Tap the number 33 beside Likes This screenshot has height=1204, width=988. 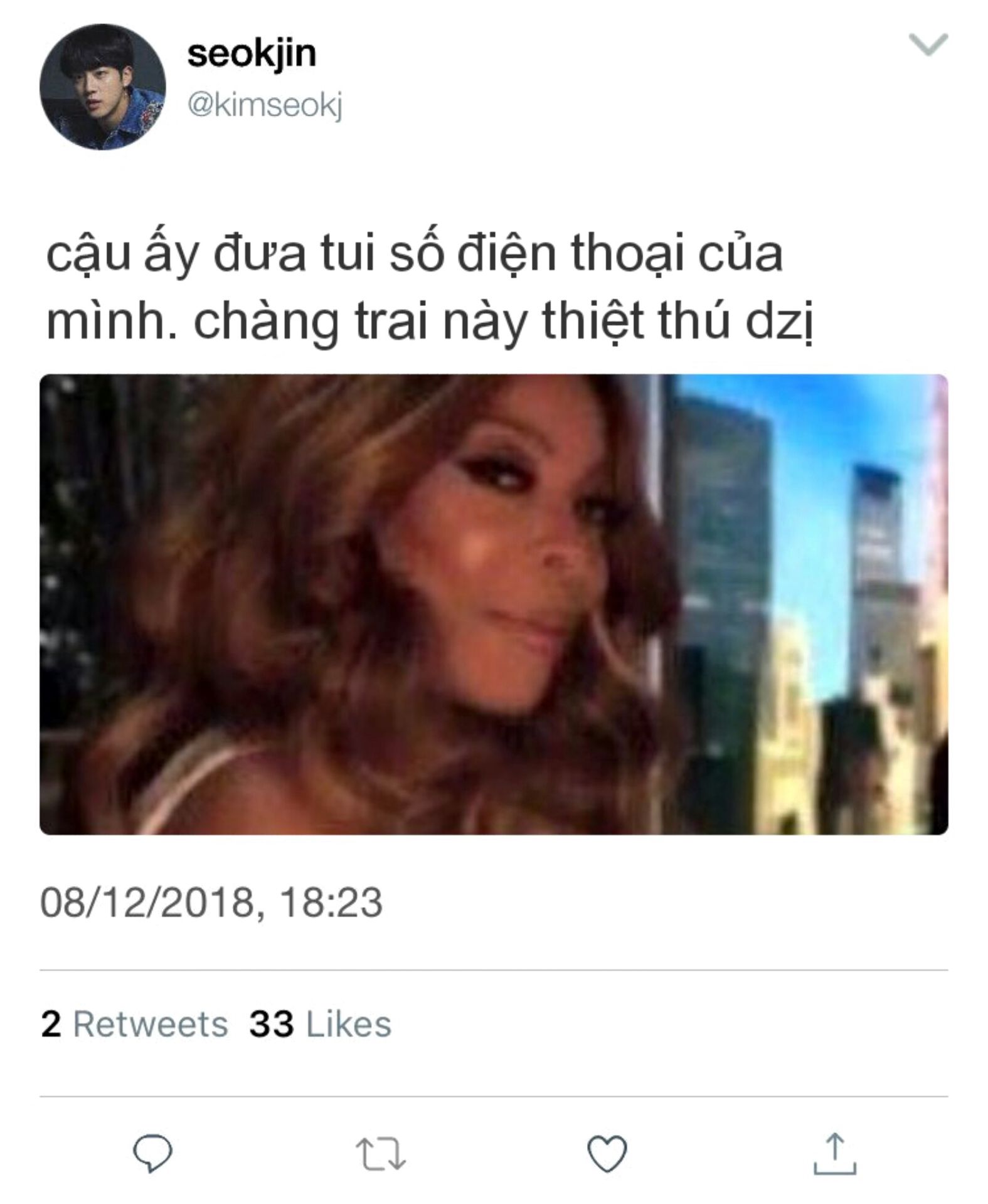(x=271, y=1024)
